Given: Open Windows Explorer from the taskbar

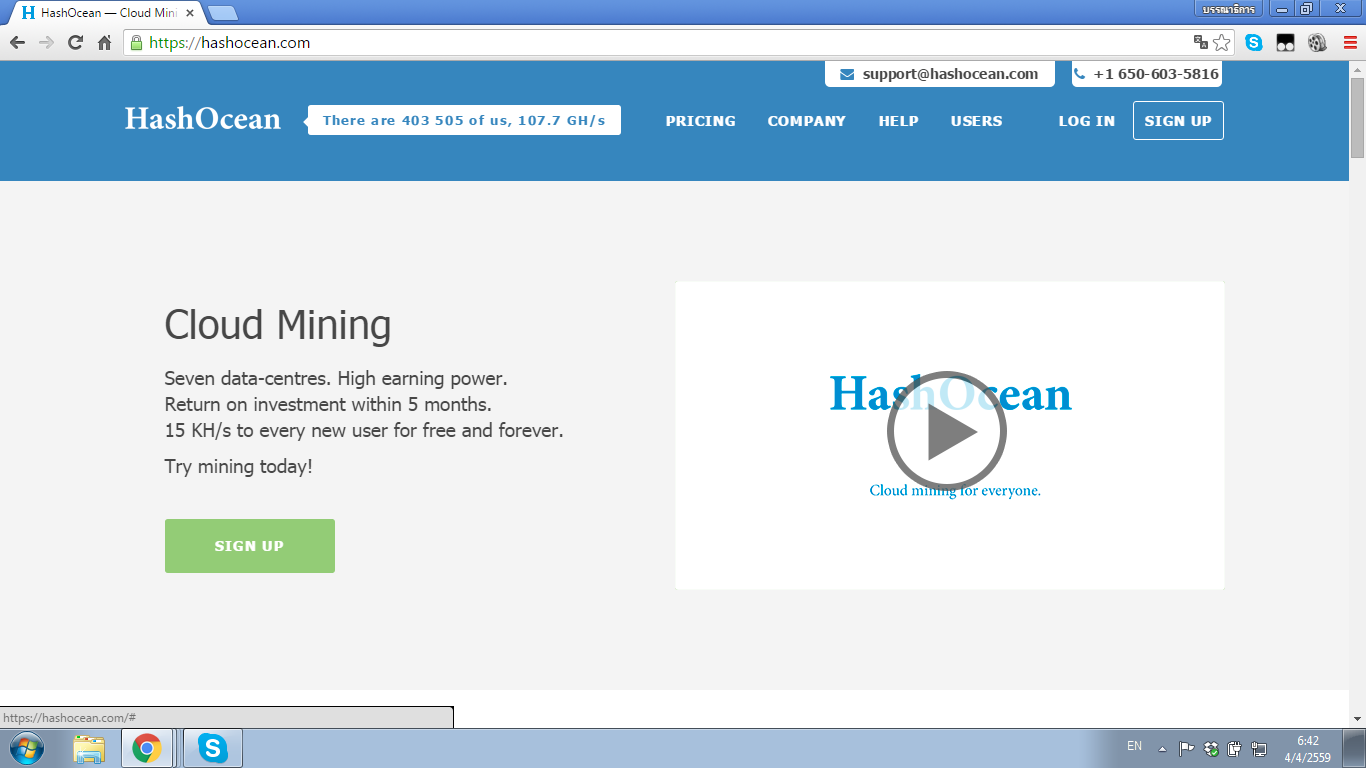Looking at the screenshot, I should coord(89,748).
